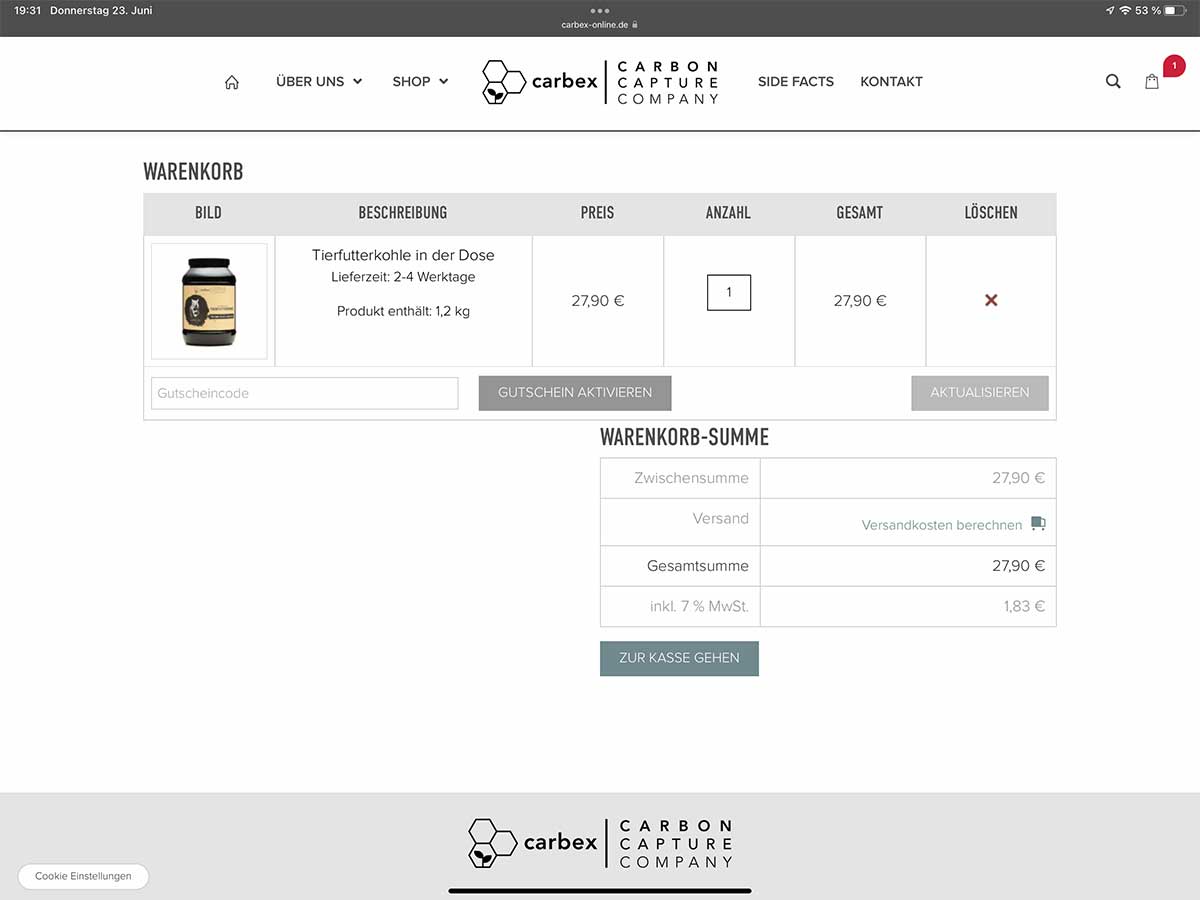
Task: Tap the battery status indicator
Action: tap(1176, 10)
